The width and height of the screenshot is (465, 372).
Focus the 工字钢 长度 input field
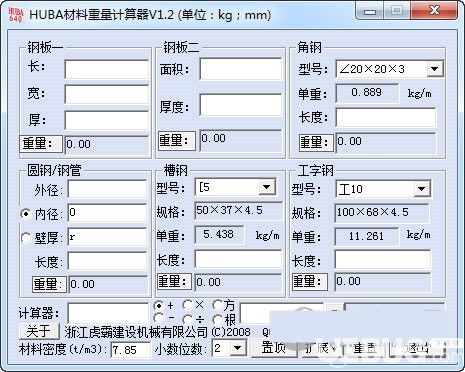(383, 259)
